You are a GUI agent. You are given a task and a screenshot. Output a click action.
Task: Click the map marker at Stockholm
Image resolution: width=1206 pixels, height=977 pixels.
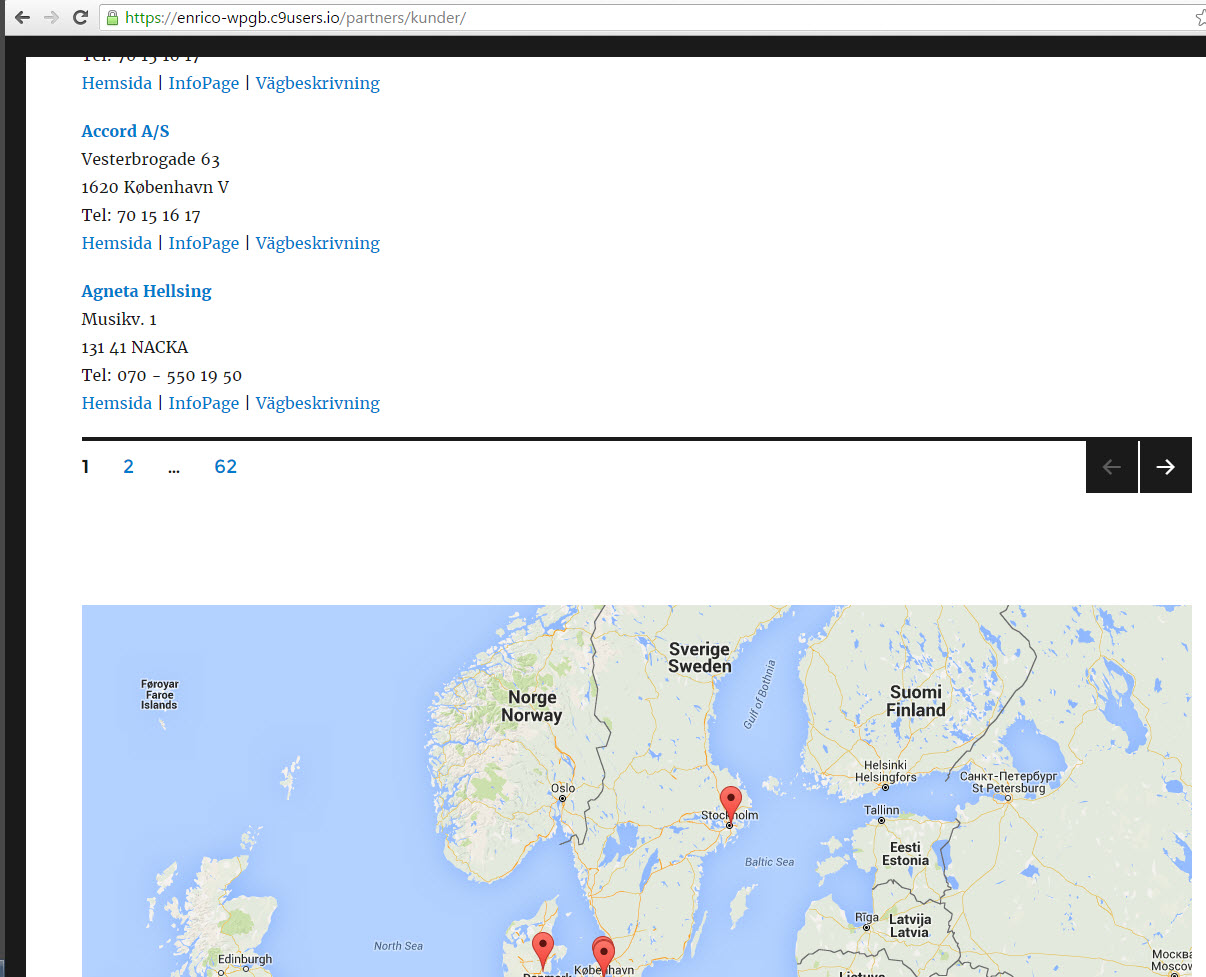click(731, 804)
